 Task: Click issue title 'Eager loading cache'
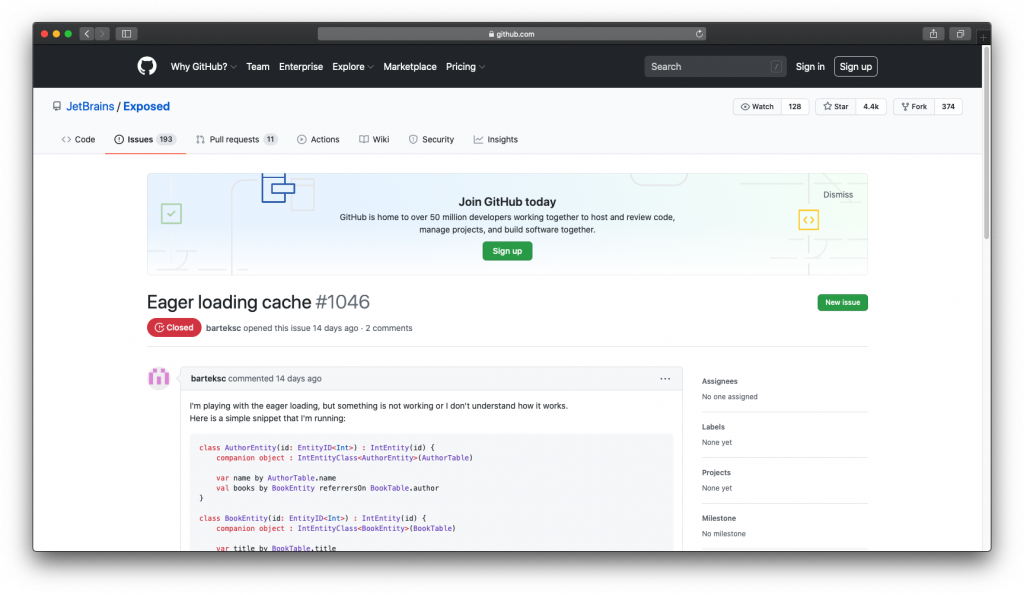pyautogui.click(x=229, y=302)
